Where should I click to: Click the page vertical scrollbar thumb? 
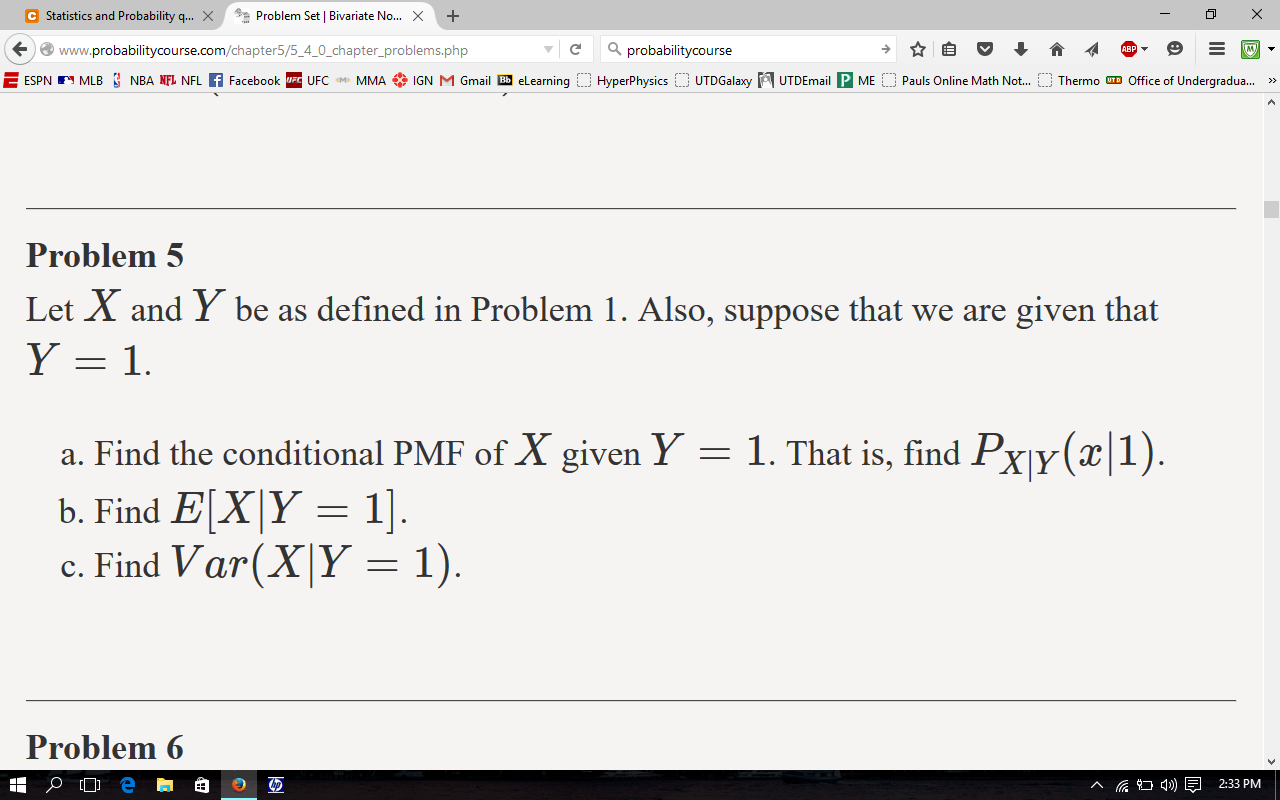pos(1271,209)
